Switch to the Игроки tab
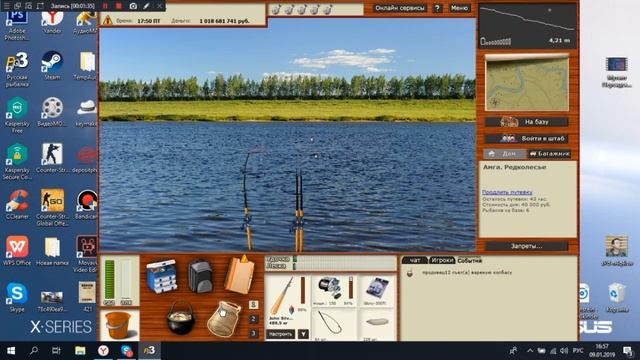 click(x=442, y=260)
